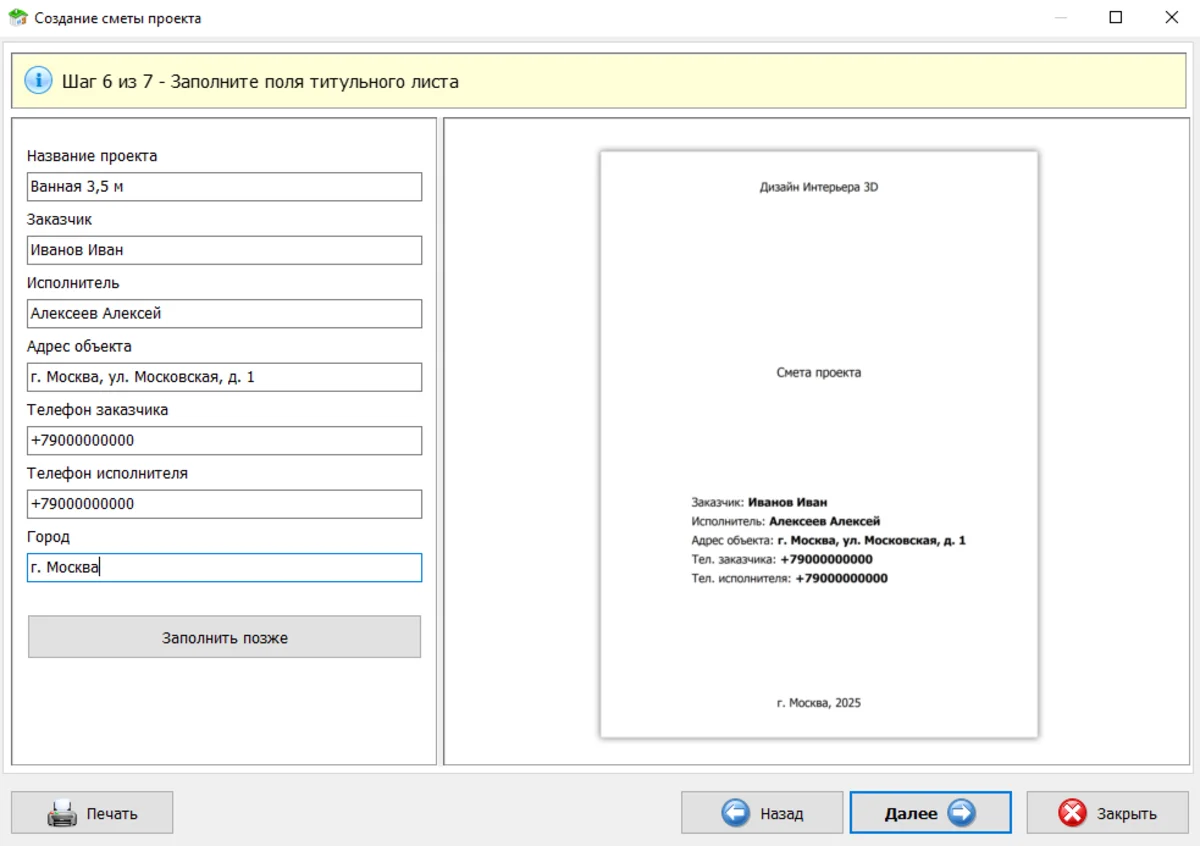This screenshot has height=846, width=1200.
Task: Place cursor in the Город field
Action: [x=224, y=568]
